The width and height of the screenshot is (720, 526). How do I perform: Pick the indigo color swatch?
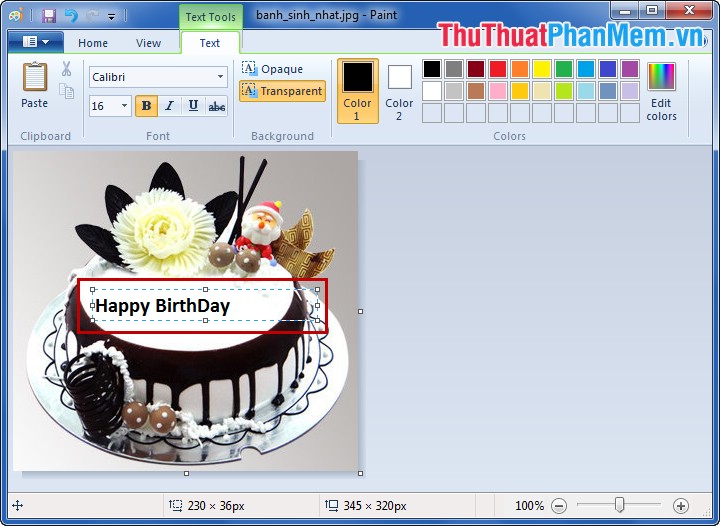tap(608, 69)
